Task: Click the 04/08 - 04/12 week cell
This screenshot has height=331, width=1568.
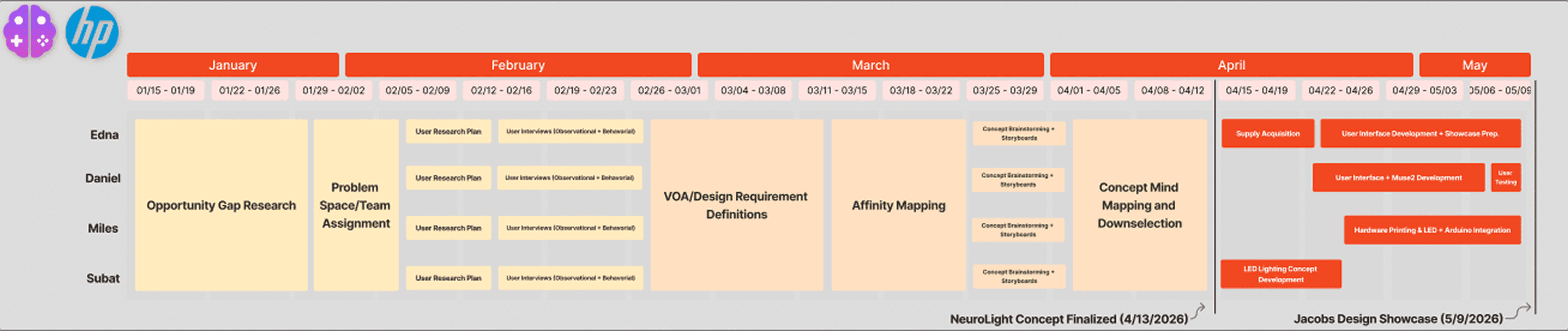Action: pyautogui.click(x=1172, y=91)
